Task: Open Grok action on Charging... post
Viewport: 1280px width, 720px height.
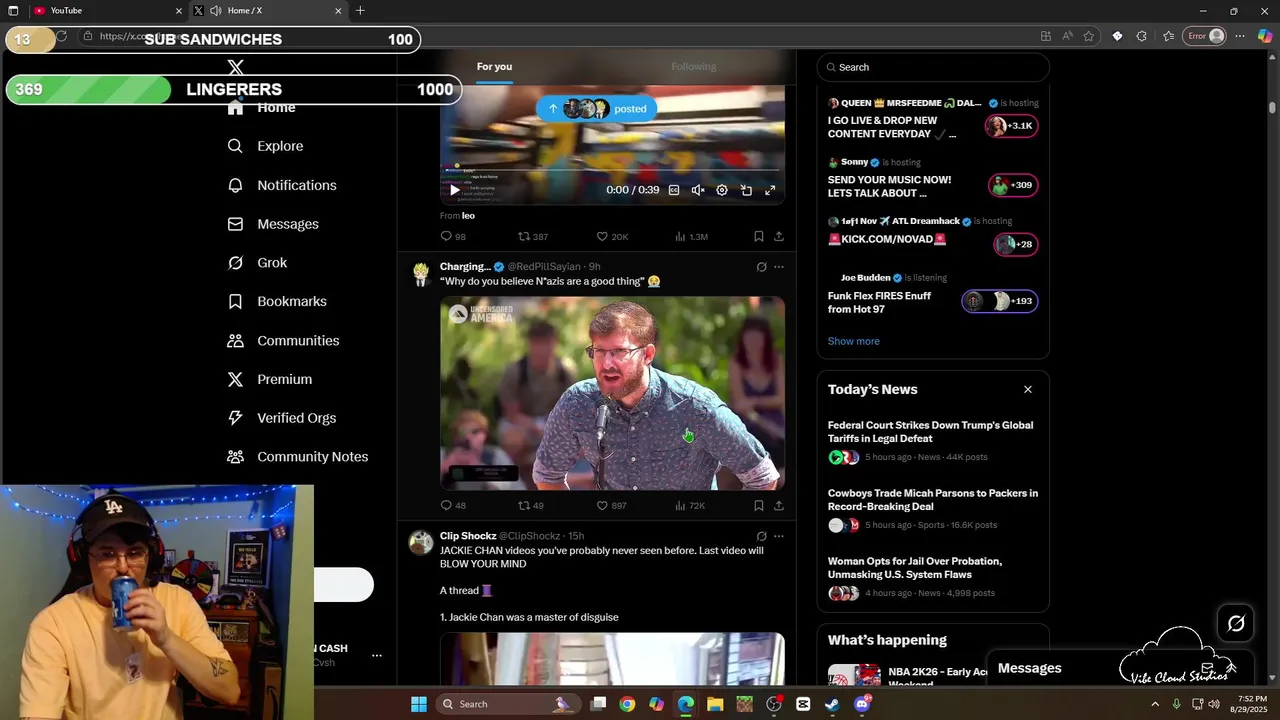Action: point(761,267)
